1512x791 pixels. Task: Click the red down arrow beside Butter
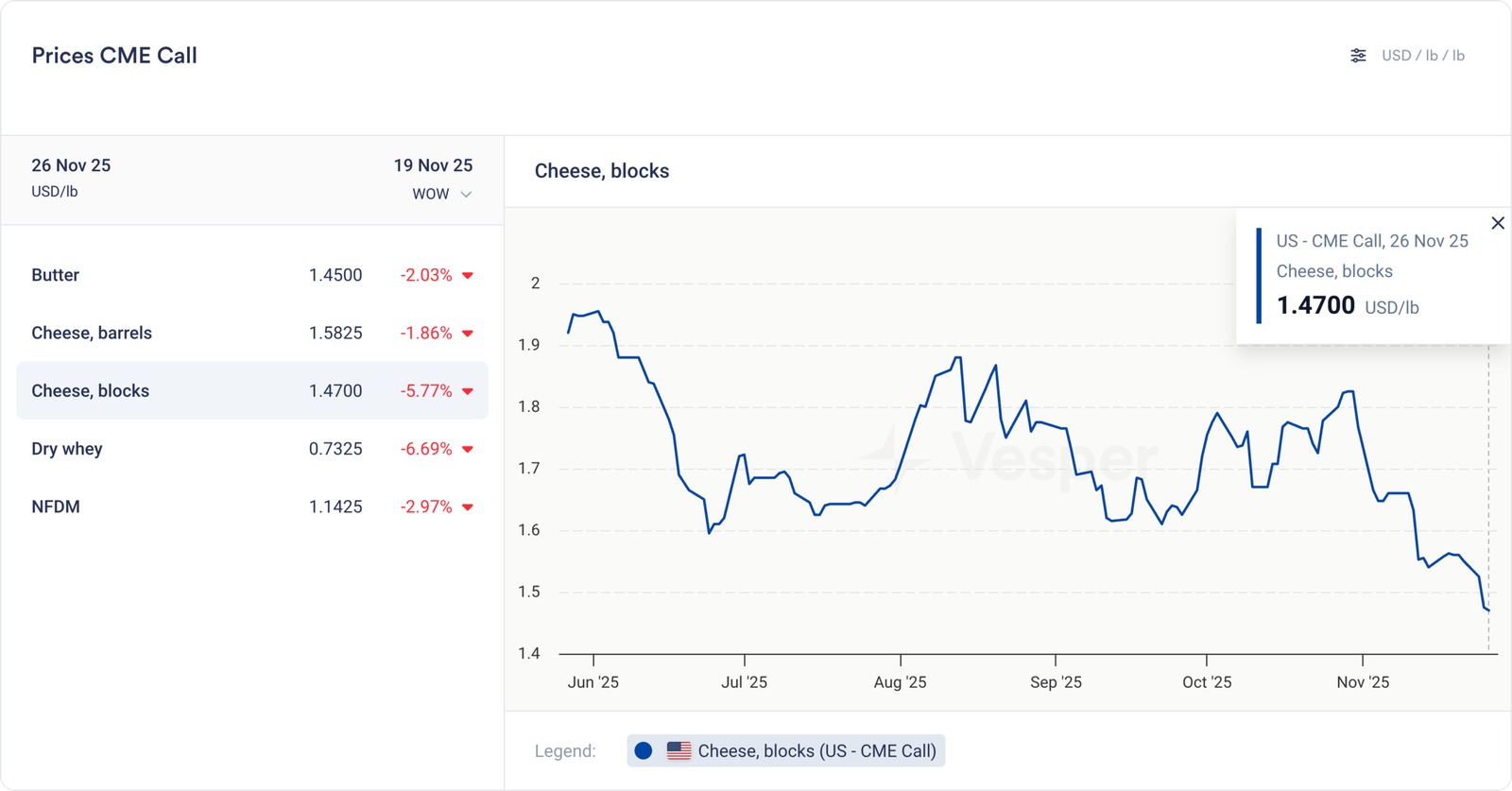coord(468,276)
